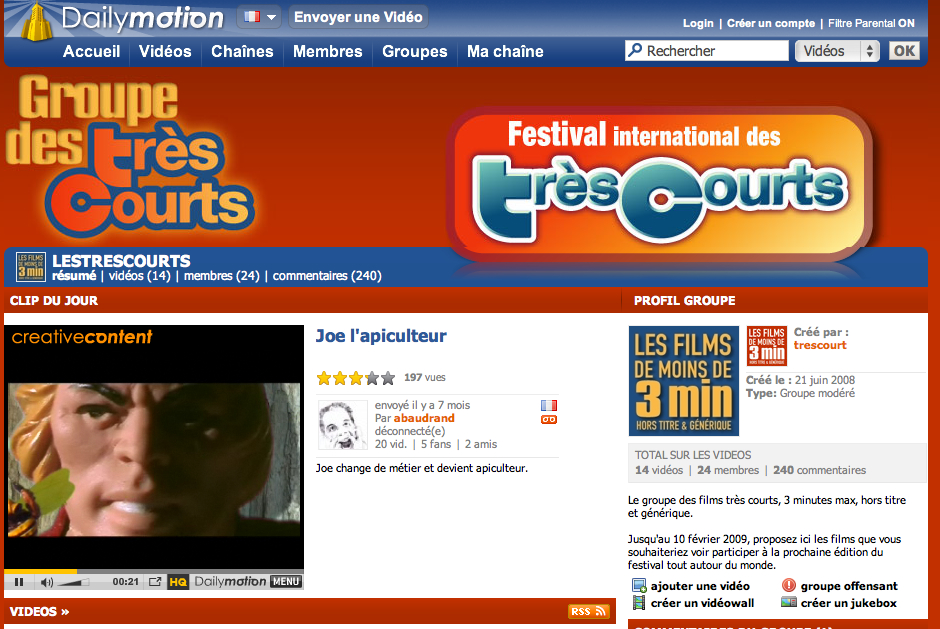Open fullscreen using the player's expand icon

coord(155,582)
